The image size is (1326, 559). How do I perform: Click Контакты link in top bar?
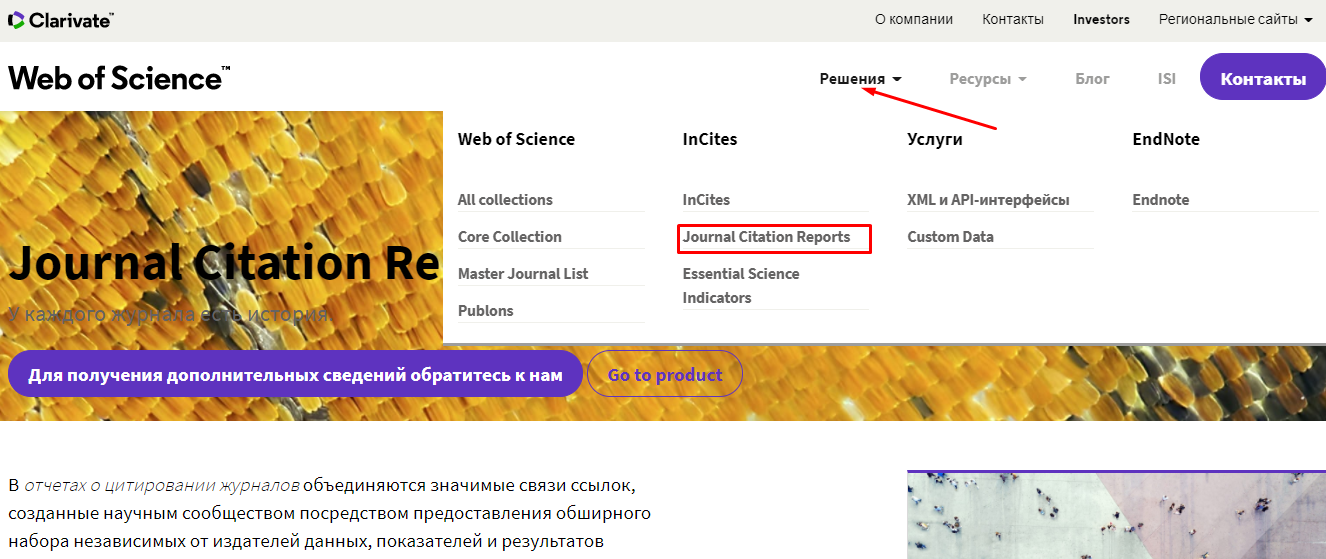tap(1012, 19)
